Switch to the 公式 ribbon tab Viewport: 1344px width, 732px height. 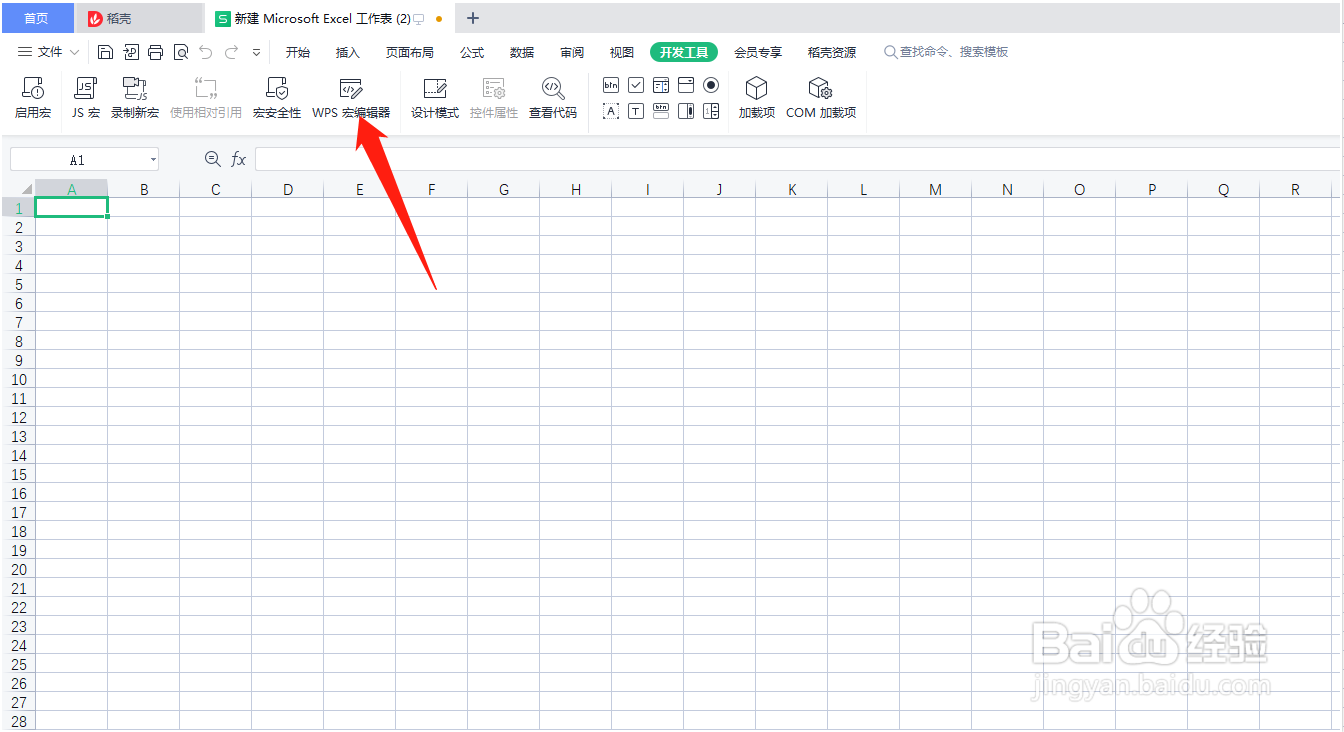point(472,52)
